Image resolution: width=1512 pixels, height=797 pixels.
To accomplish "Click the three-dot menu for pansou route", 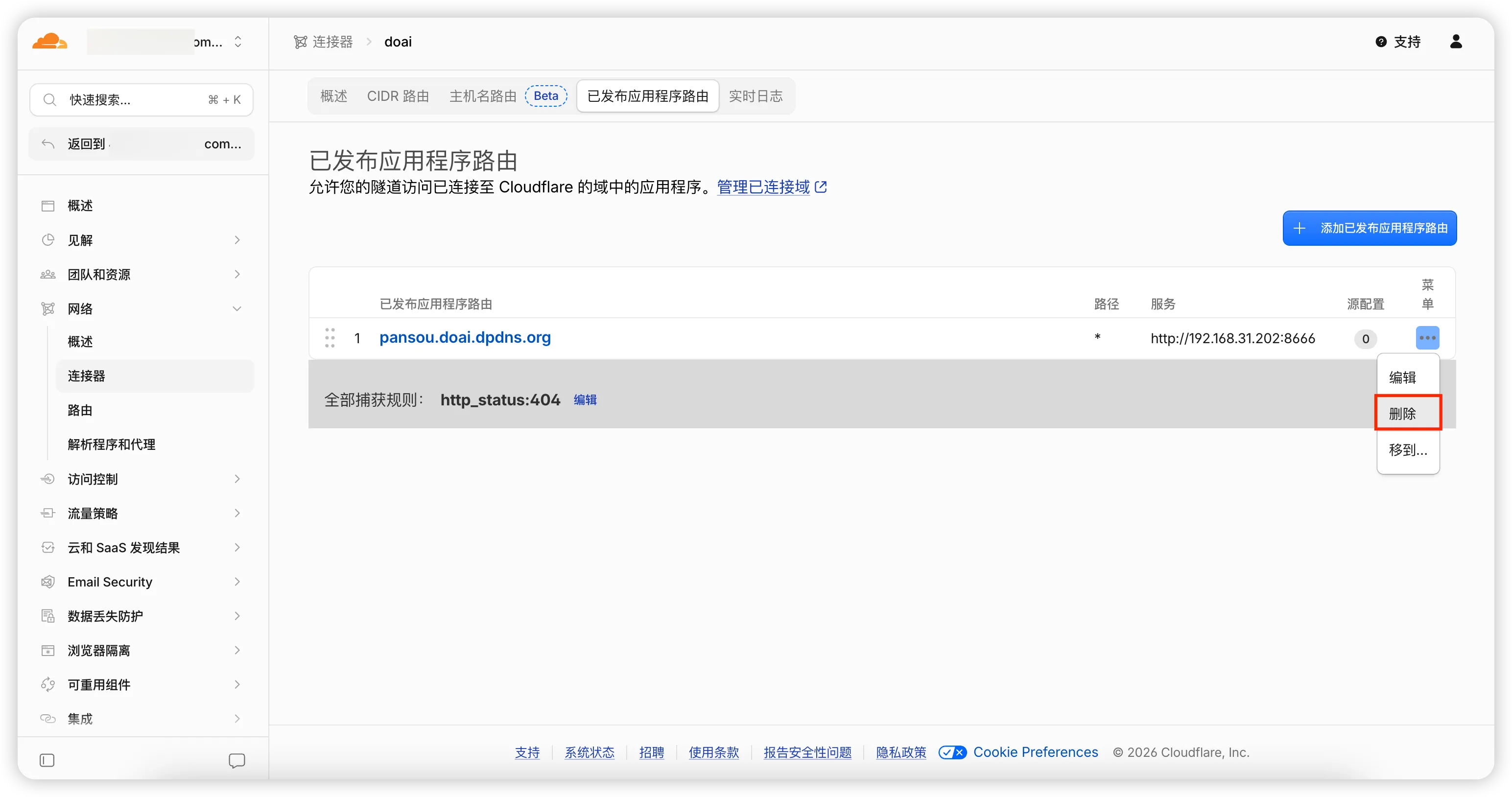I will [1427, 337].
